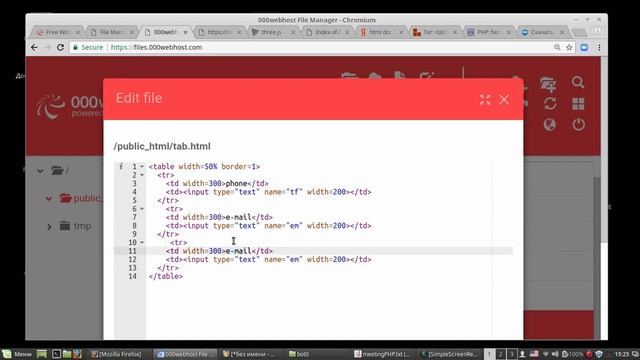Viewport: 640px width, 360px height.
Task: Close the Edit file dialog
Action: pos(504,99)
